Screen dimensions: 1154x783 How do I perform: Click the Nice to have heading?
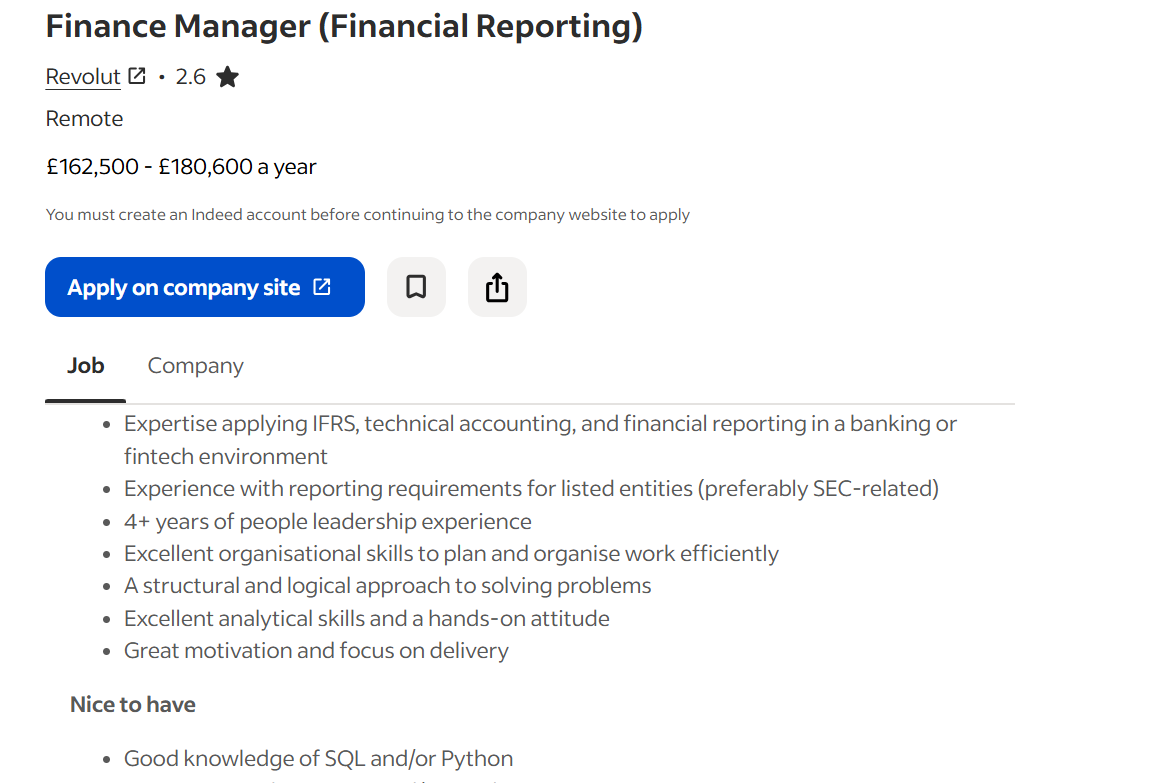[x=133, y=705]
